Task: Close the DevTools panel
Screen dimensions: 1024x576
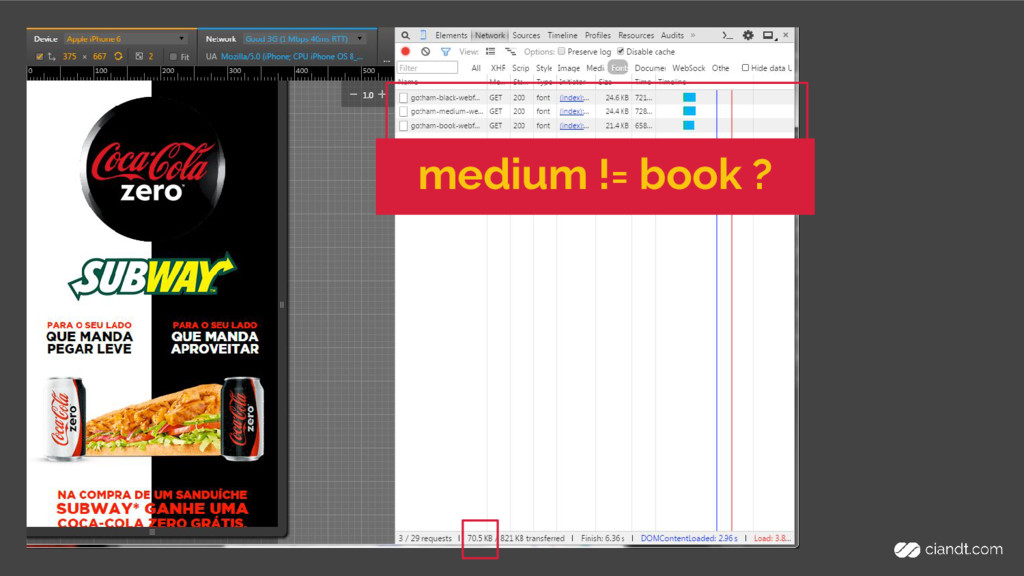Action: (786, 35)
